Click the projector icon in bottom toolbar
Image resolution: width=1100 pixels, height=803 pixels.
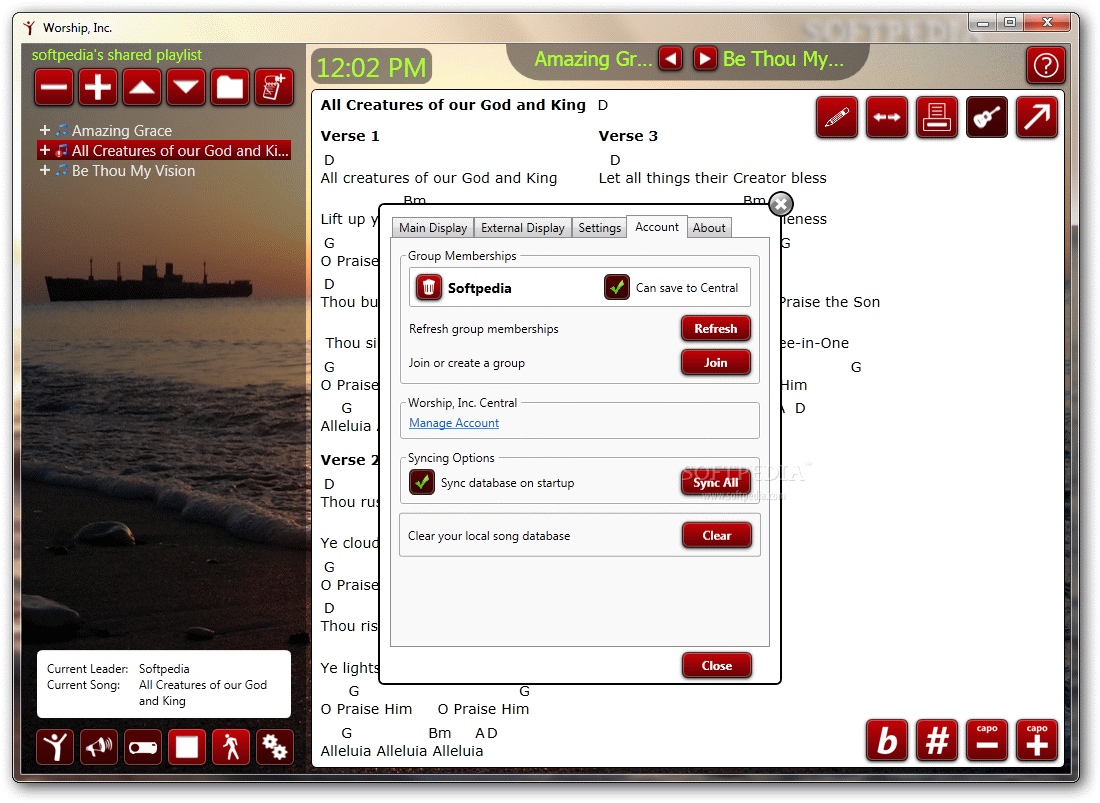coord(143,747)
